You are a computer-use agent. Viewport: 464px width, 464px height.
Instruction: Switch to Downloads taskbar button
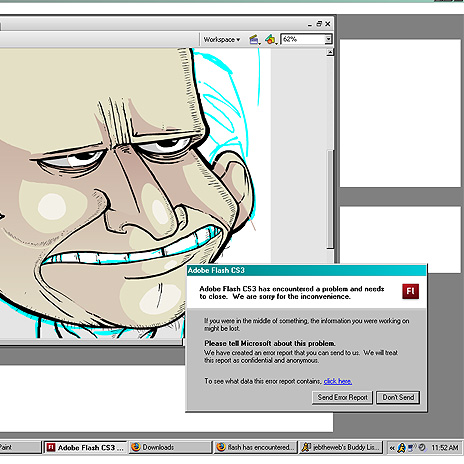pyautogui.click(x=170, y=447)
